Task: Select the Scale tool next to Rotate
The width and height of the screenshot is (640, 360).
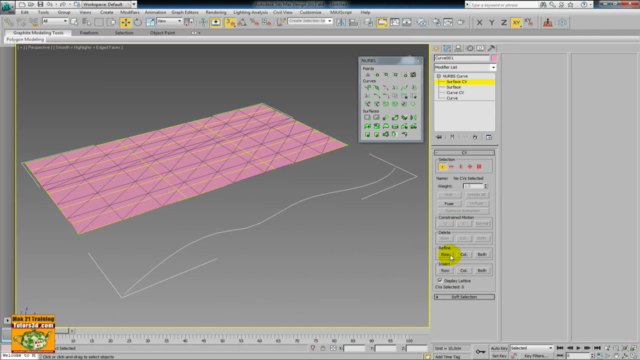Action: tap(150, 22)
